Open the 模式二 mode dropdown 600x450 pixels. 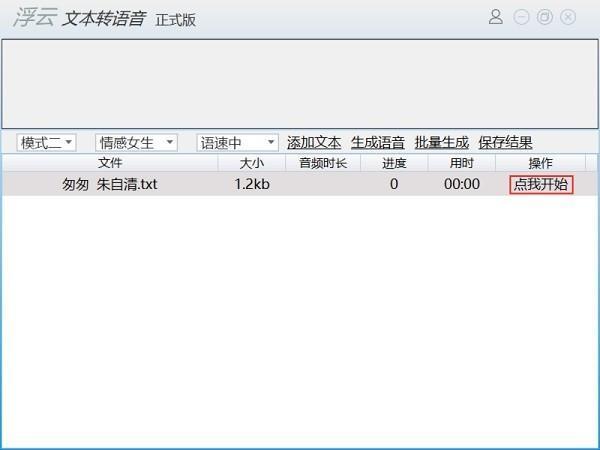(x=46, y=143)
